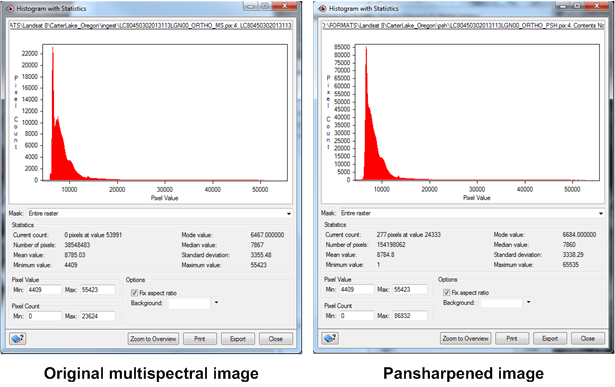Select Number of pixels 38548483 value
615x387 pixels.
[77, 245]
